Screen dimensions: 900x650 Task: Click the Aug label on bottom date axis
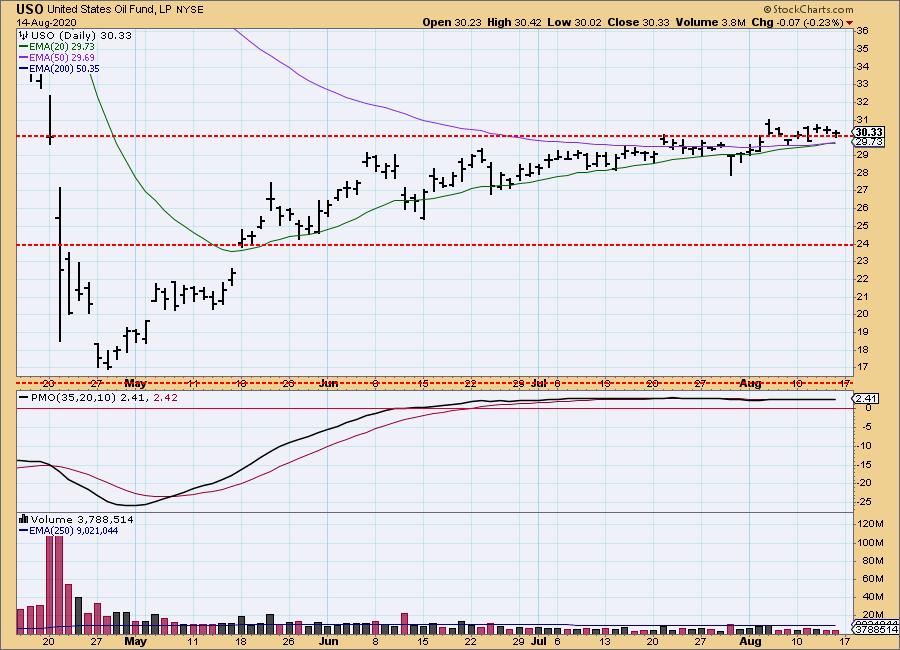[x=750, y=641]
